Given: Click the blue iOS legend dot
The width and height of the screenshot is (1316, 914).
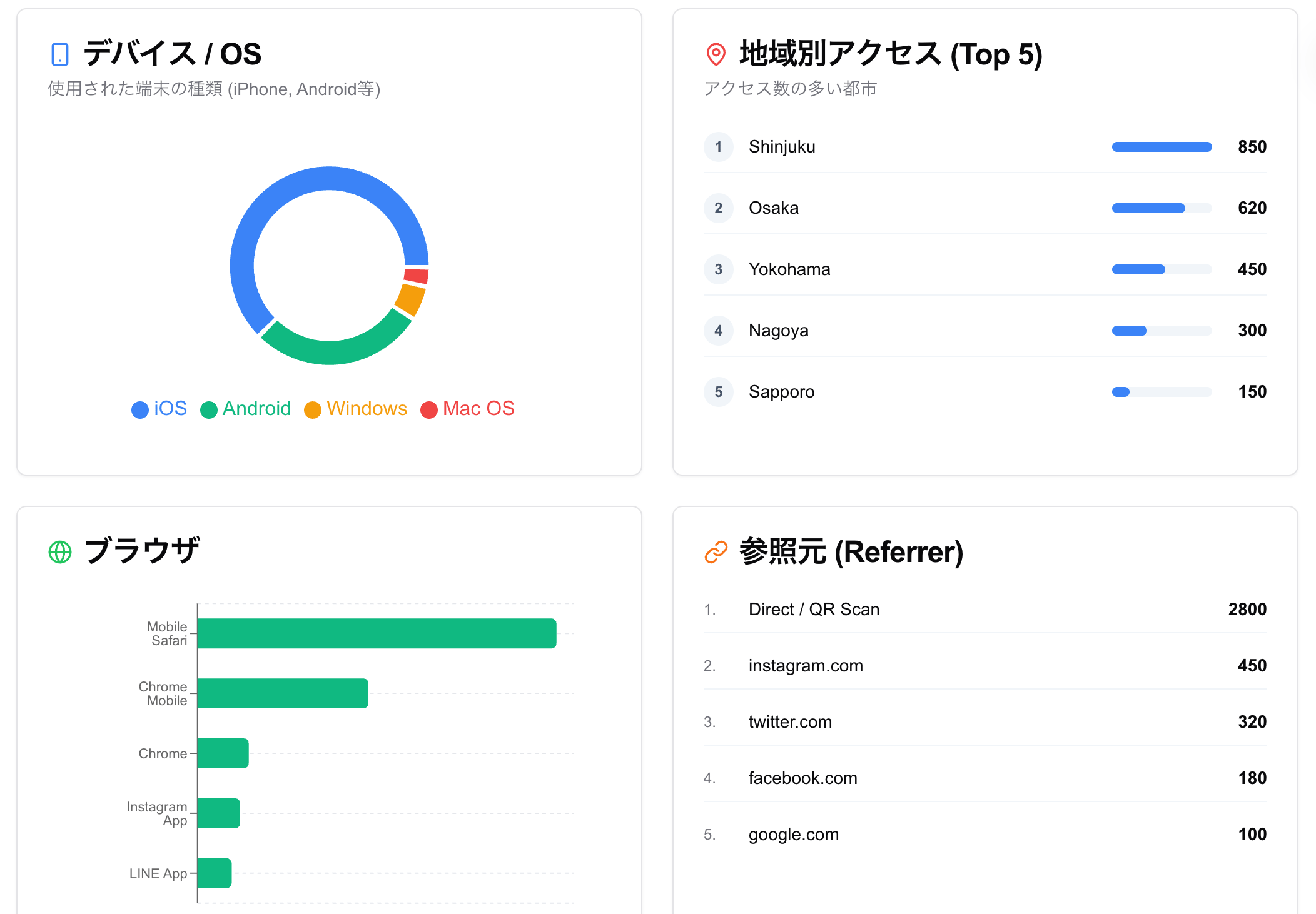Looking at the screenshot, I should coord(140,409).
